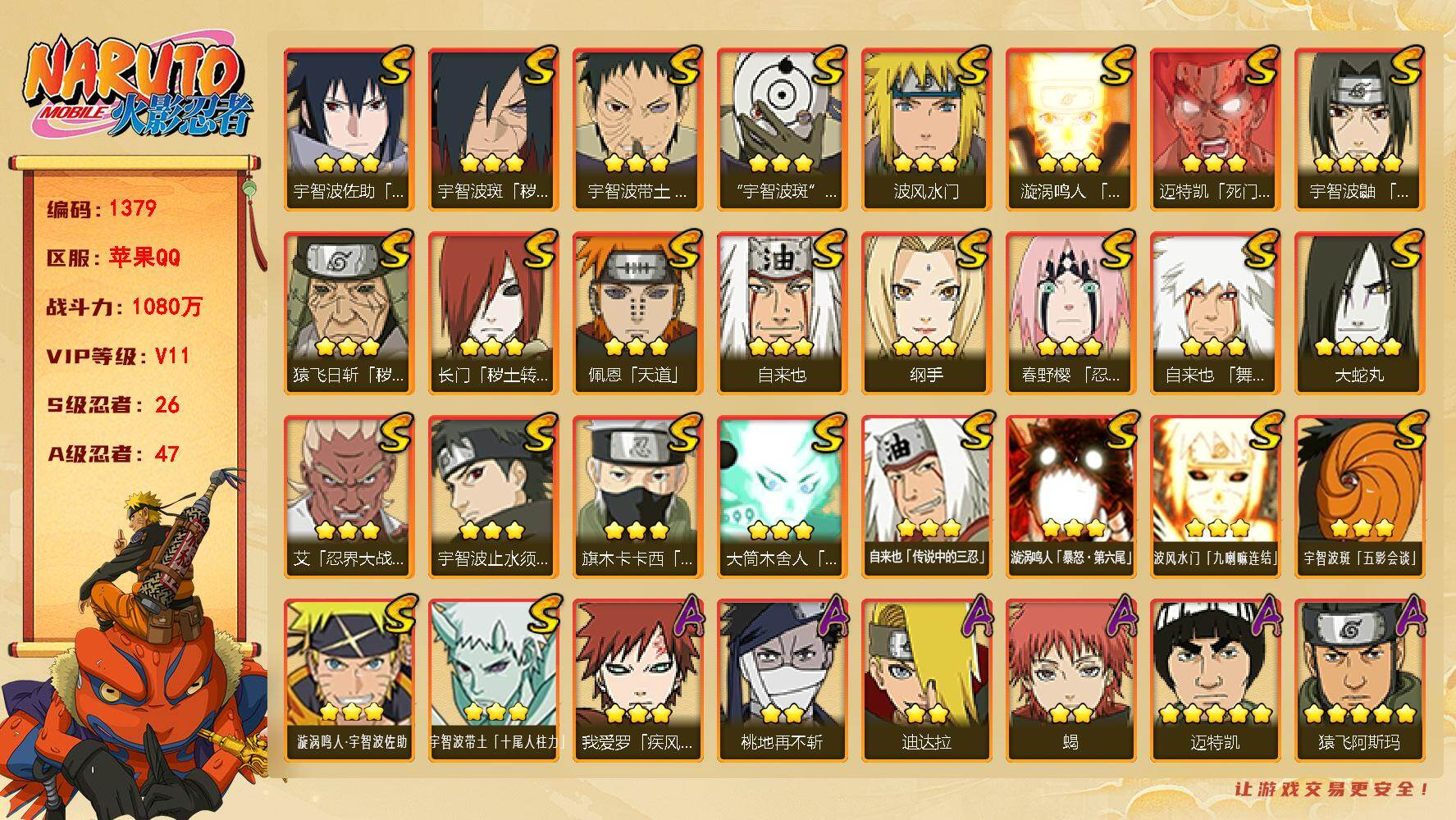The width and height of the screenshot is (1456, 820).
Task: Open the 波风水门「九喇嘛连结」 card
Action: (1215, 497)
